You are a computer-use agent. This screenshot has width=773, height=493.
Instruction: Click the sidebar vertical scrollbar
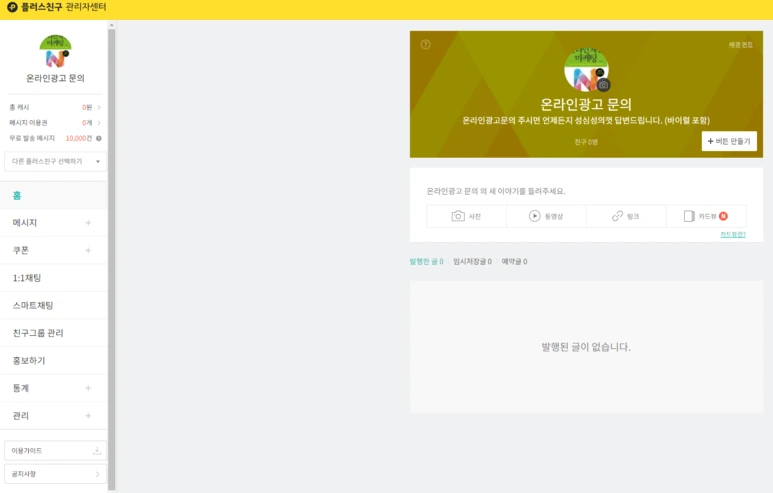111,259
